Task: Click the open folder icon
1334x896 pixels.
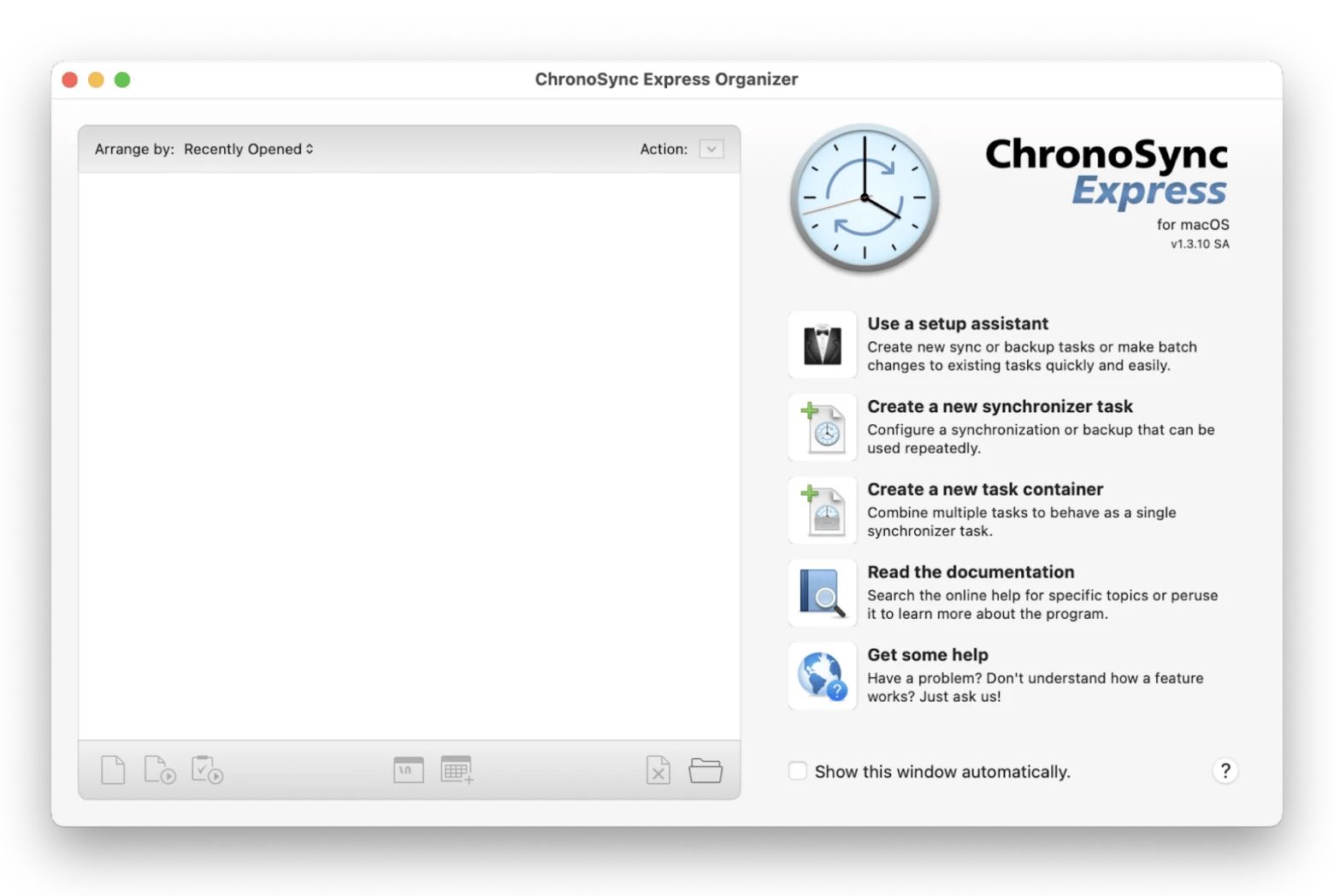Action: (x=705, y=770)
